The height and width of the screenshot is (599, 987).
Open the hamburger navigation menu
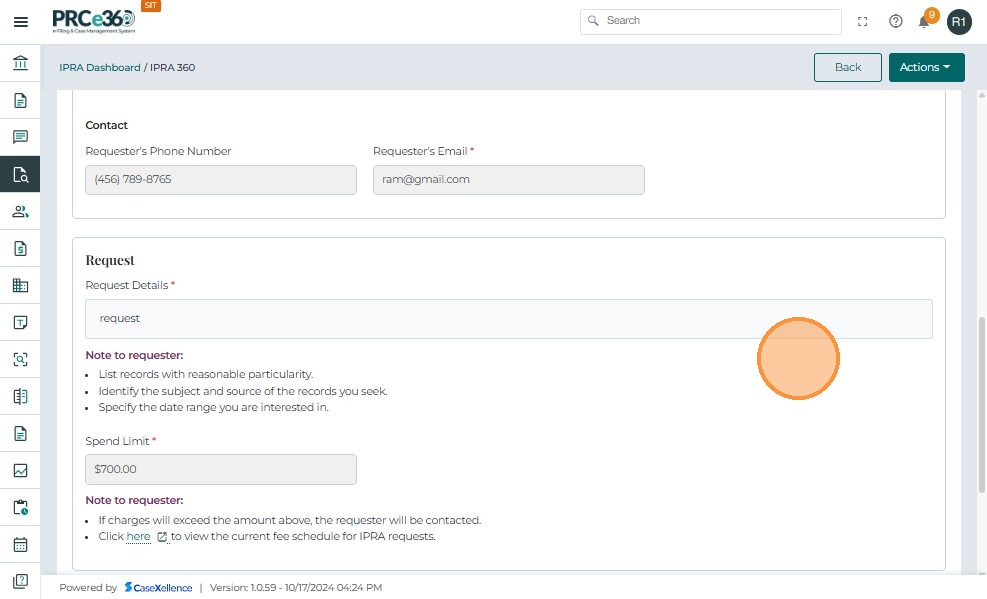coord(20,21)
